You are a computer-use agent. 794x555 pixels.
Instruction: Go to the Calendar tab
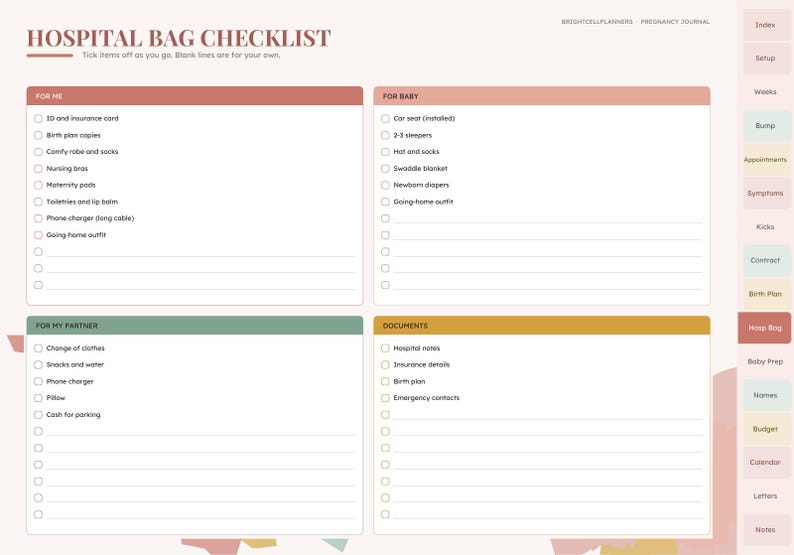click(x=766, y=462)
